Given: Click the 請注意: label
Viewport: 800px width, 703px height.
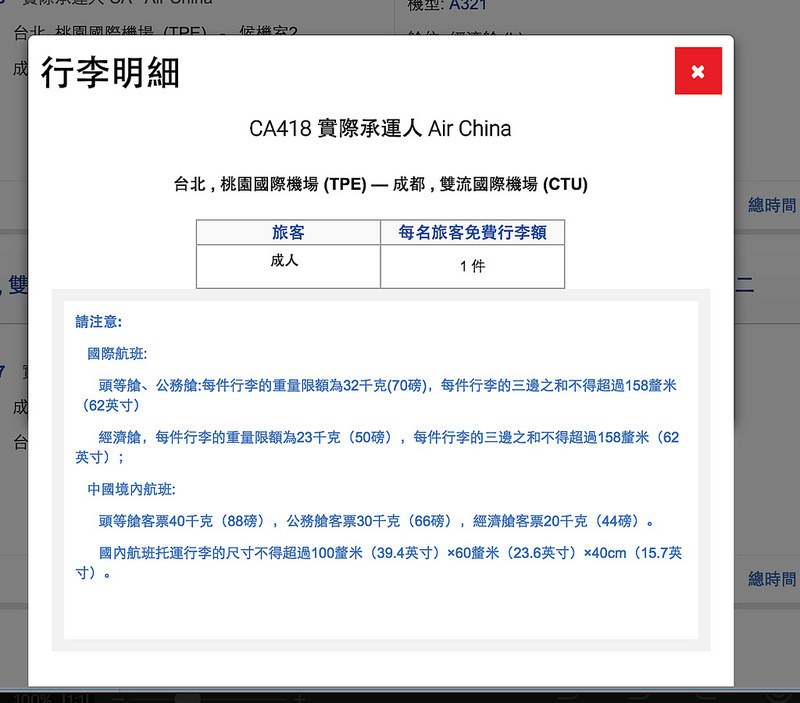Looking at the screenshot, I should point(98,321).
